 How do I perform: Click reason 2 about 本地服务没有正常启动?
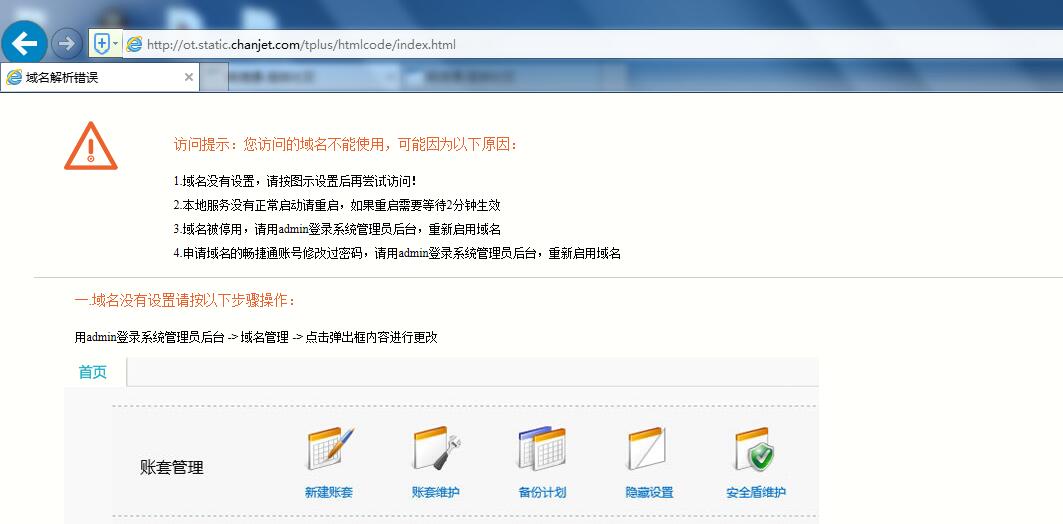(337, 205)
